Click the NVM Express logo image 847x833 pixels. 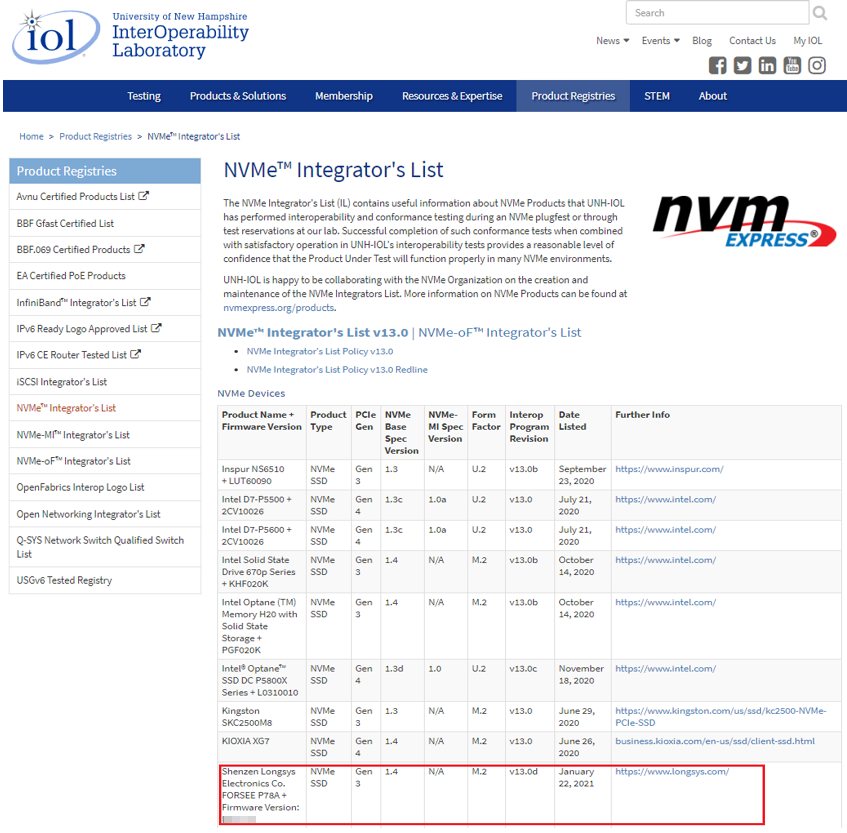click(x=744, y=221)
